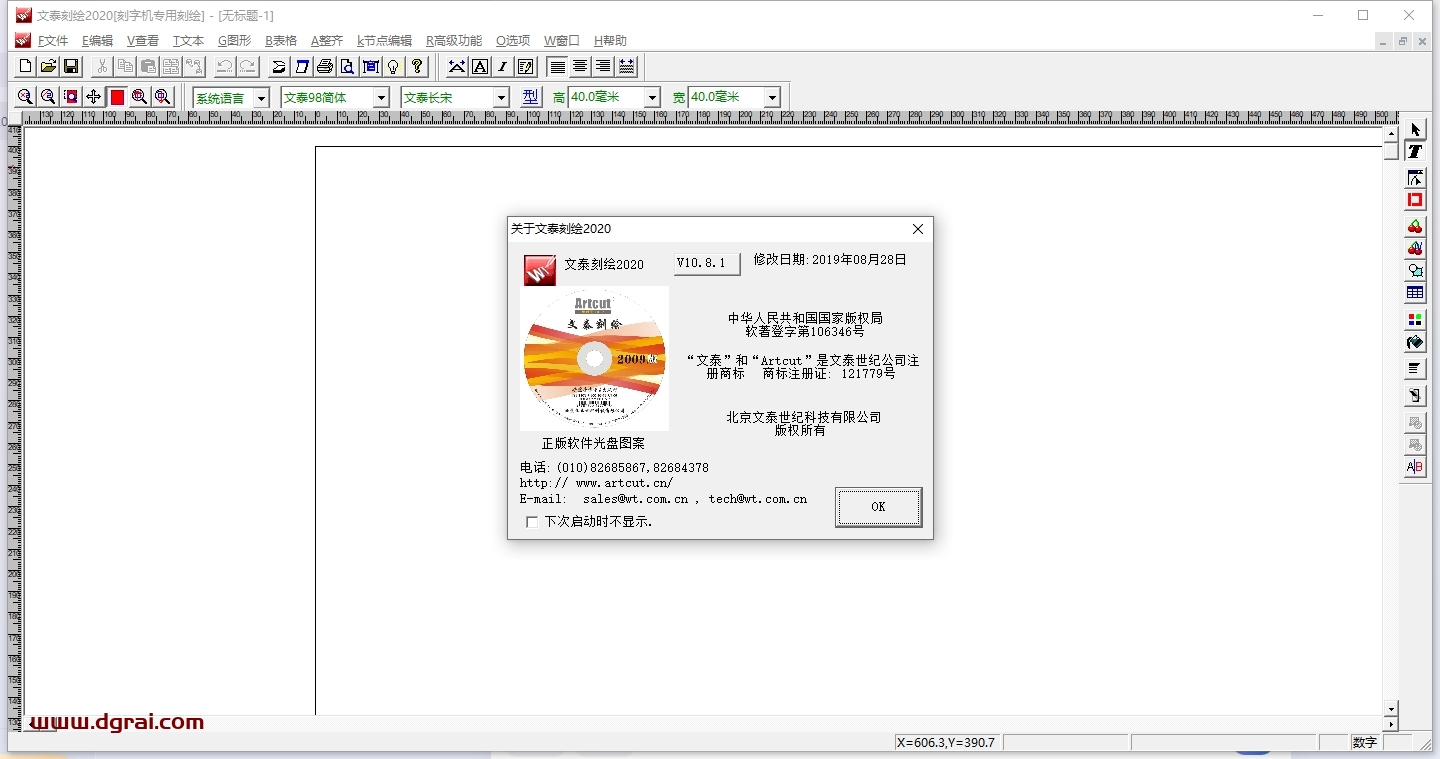Click the http://www.artcut.cn/ address text

click(597, 483)
